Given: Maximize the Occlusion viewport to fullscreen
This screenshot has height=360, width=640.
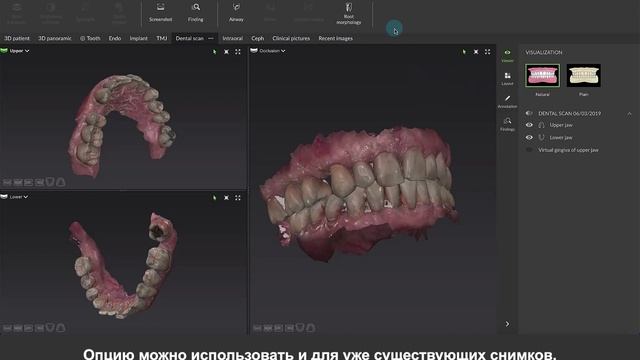Looking at the screenshot, I should click(x=487, y=52).
